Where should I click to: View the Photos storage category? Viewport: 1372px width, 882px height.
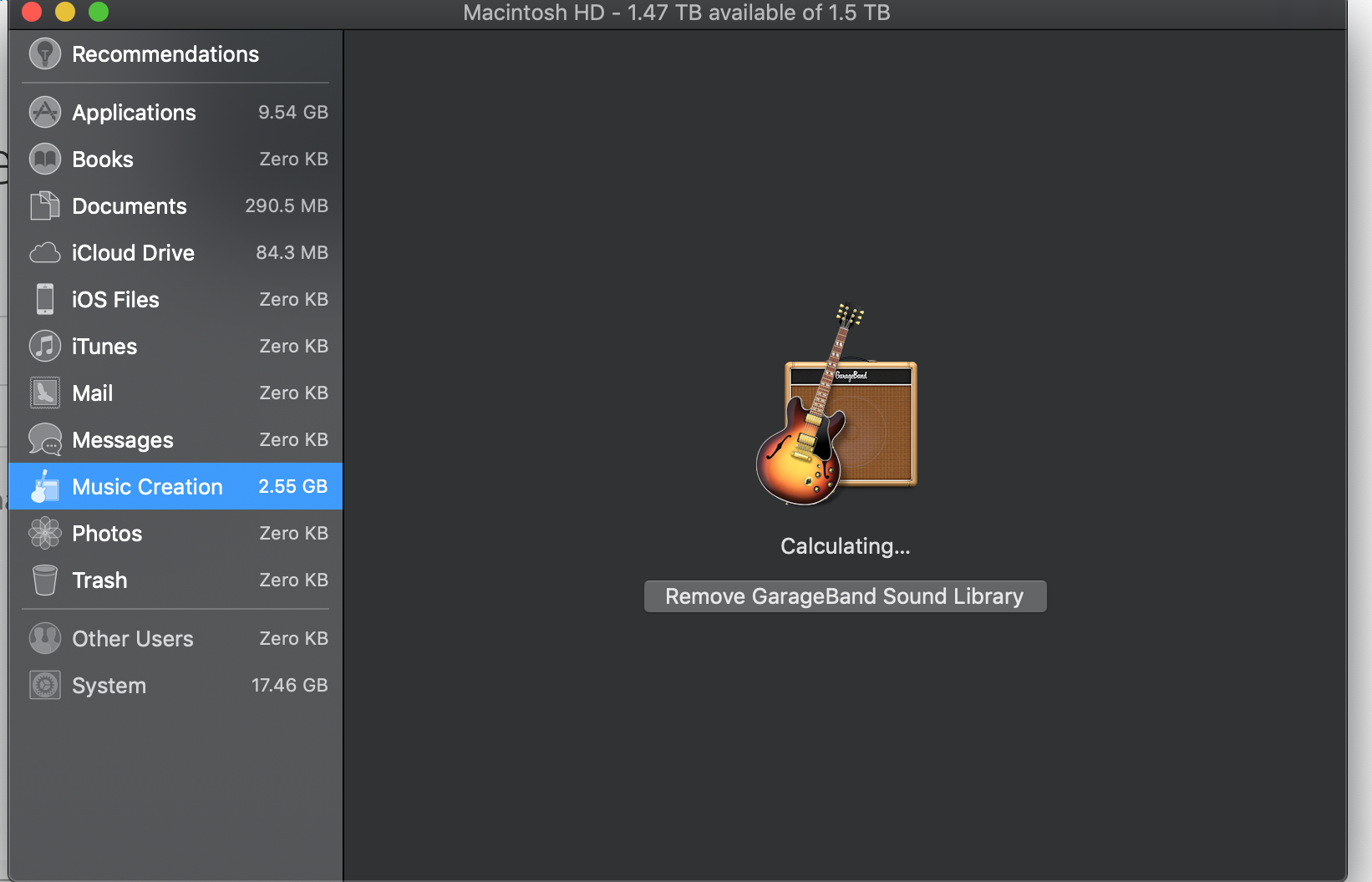click(175, 534)
